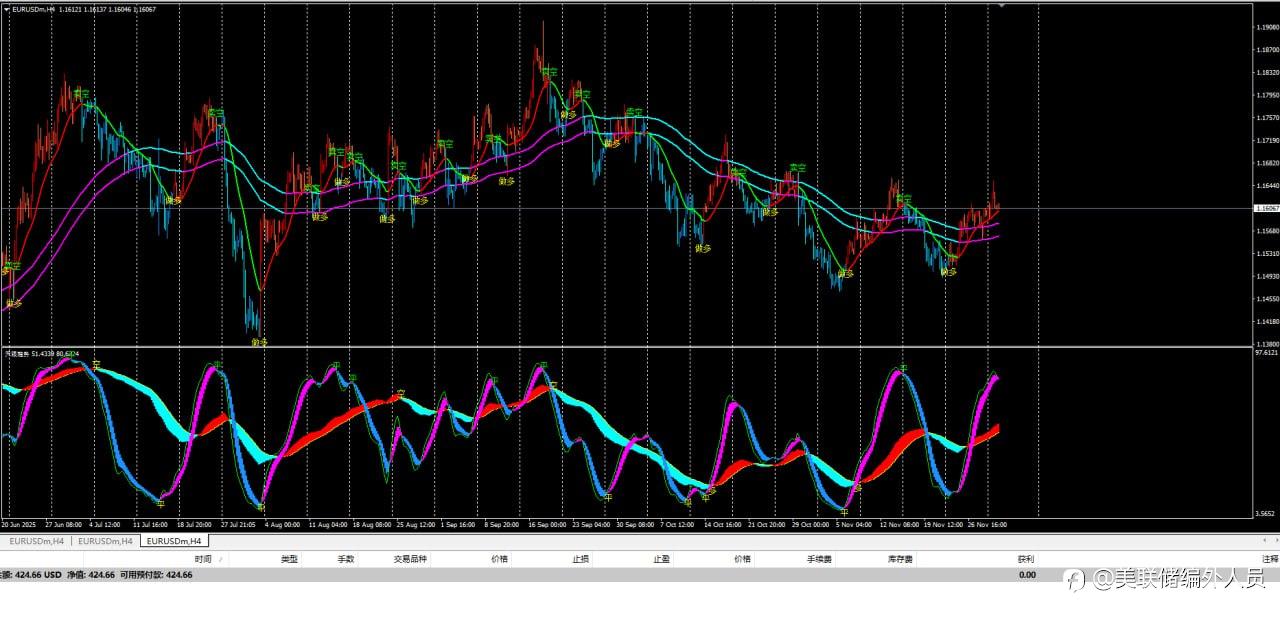Click the 类型 column header
Screen dimensions: 1280x619
tap(289, 559)
